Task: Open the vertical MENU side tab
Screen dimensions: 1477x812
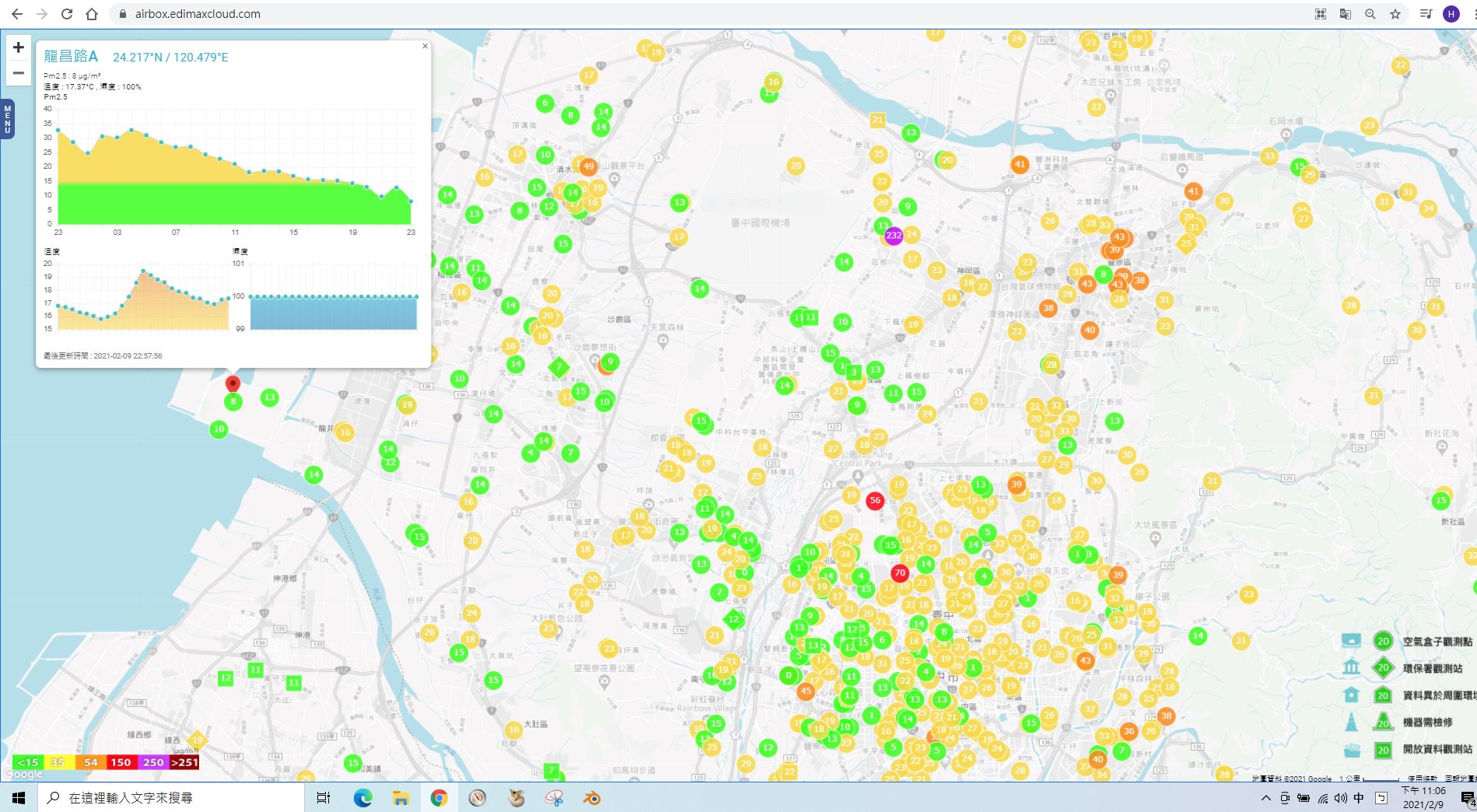Action: pos(8,119)
